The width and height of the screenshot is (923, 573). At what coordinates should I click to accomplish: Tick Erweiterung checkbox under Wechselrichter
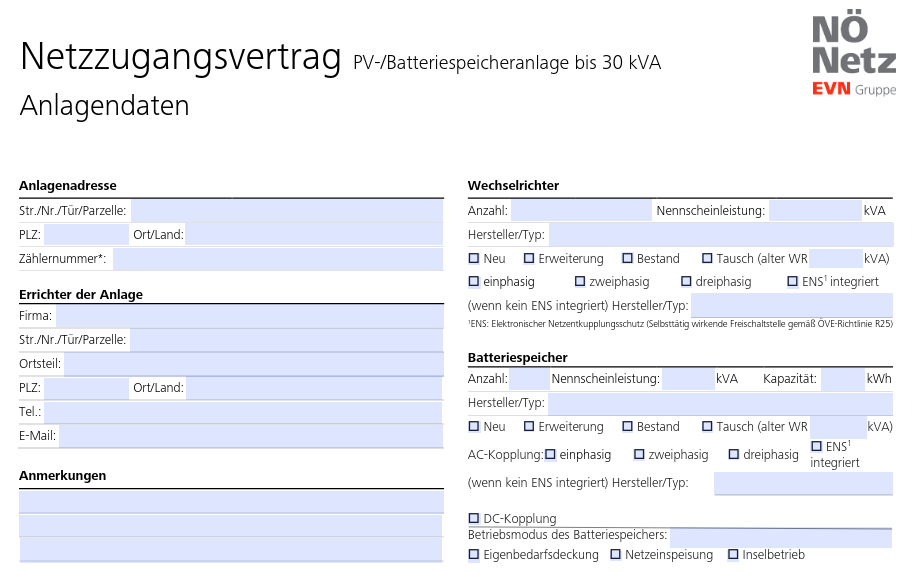coord(529,258)
